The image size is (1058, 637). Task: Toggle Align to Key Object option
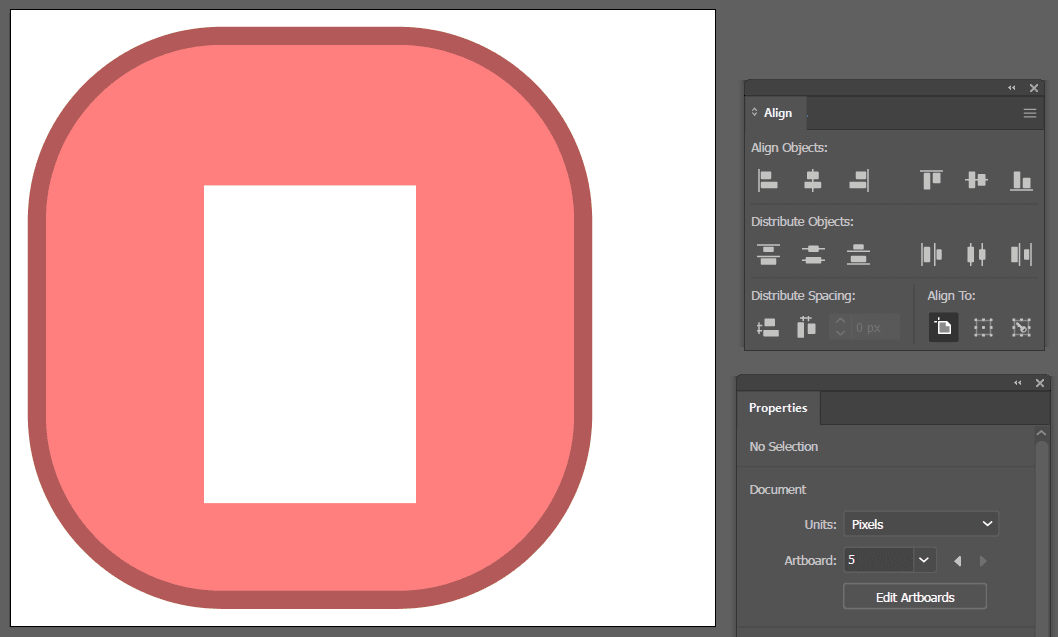coord(1022,328)
